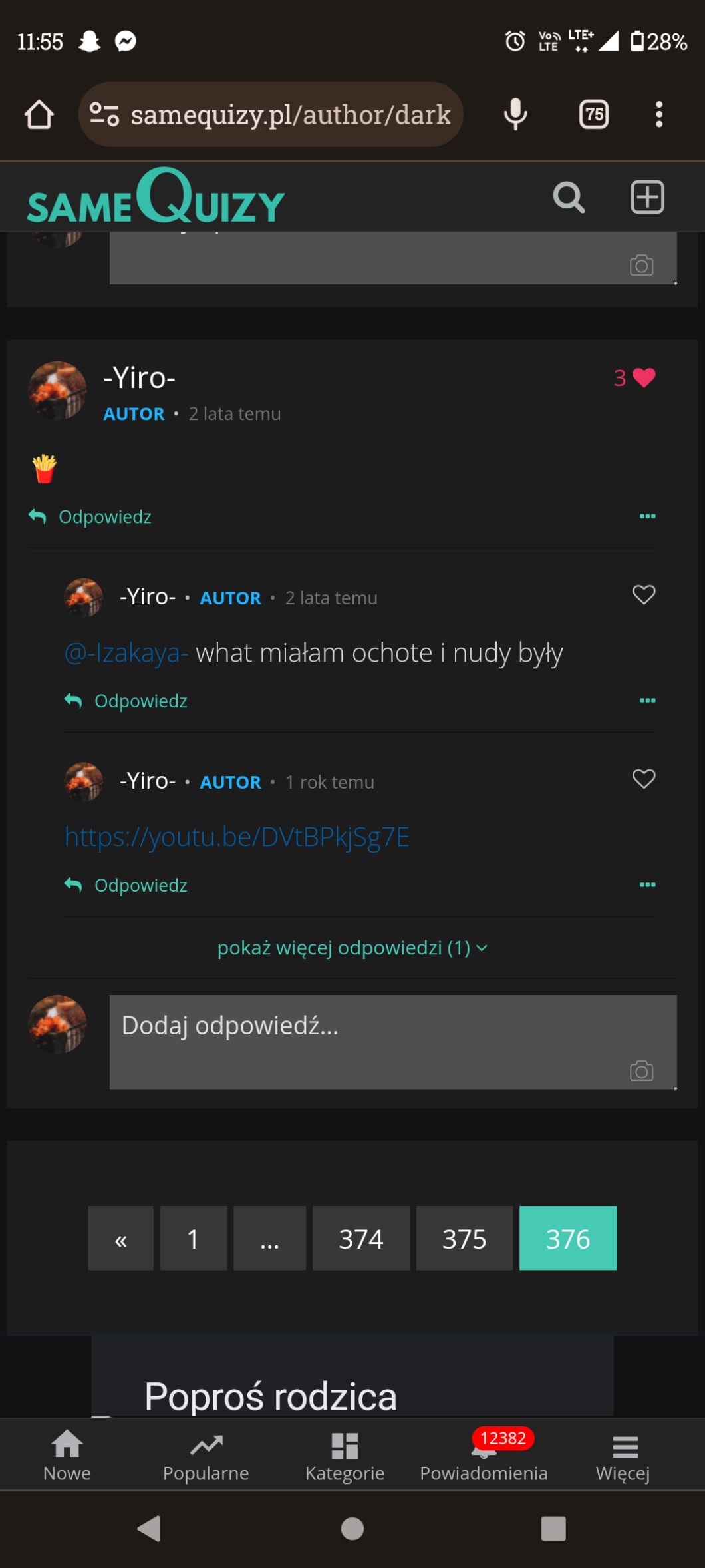Attach photo via camera icon in reply box
The image size is (705, 1568).
click(x=641, y=1071)
